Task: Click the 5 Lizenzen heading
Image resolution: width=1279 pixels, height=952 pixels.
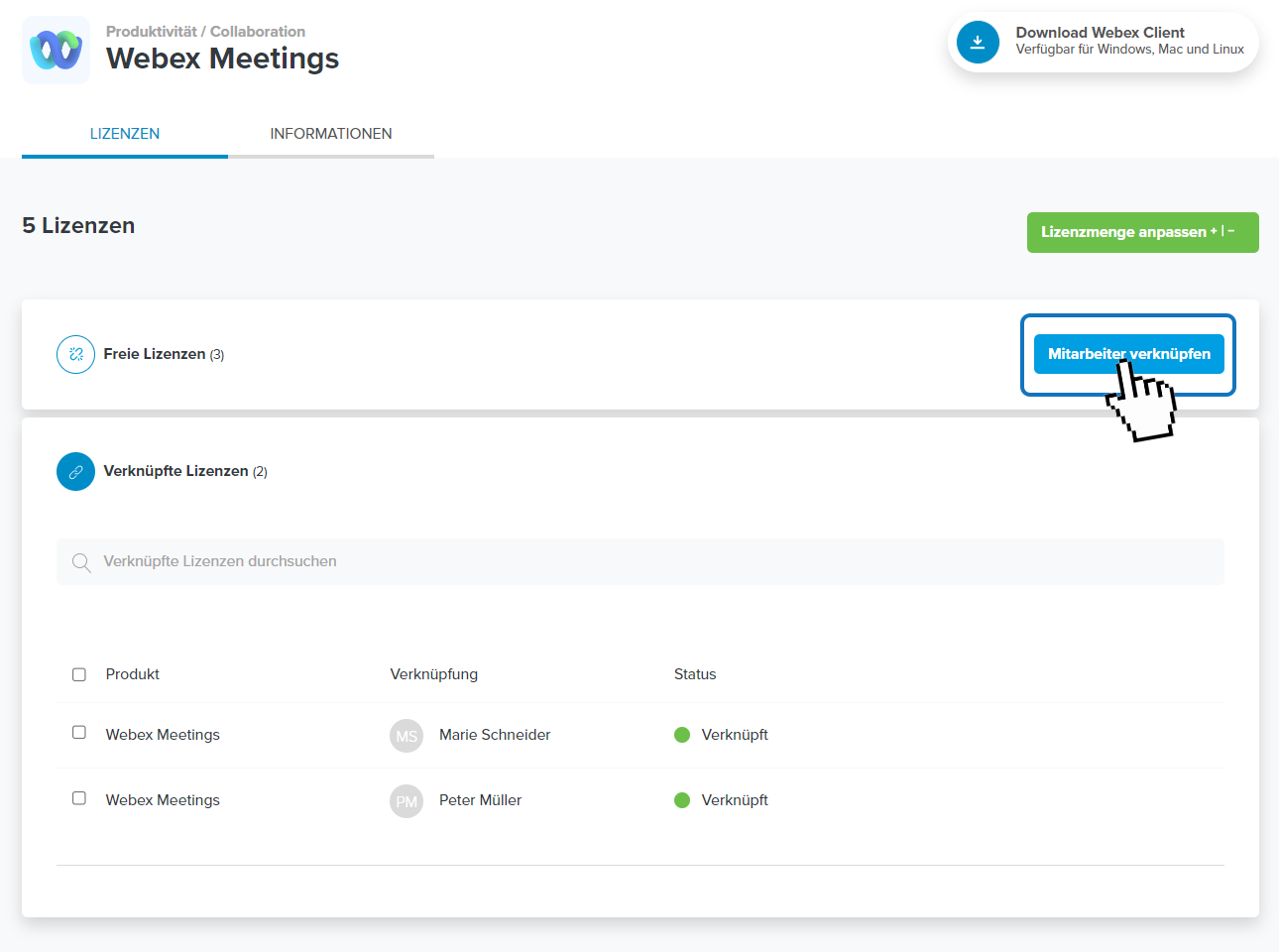Action: pyautogui.click(x=78, y=226)
